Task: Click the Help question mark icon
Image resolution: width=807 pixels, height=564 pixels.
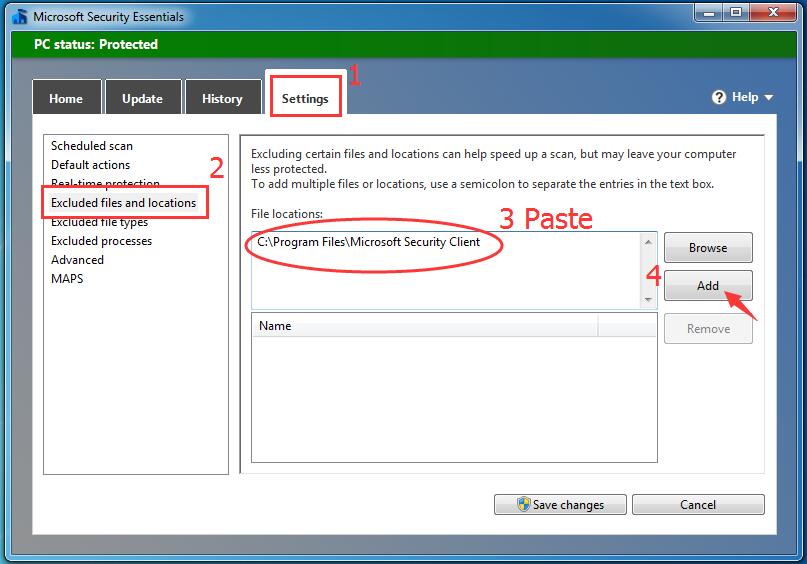Action: click(x=718, y=97)
